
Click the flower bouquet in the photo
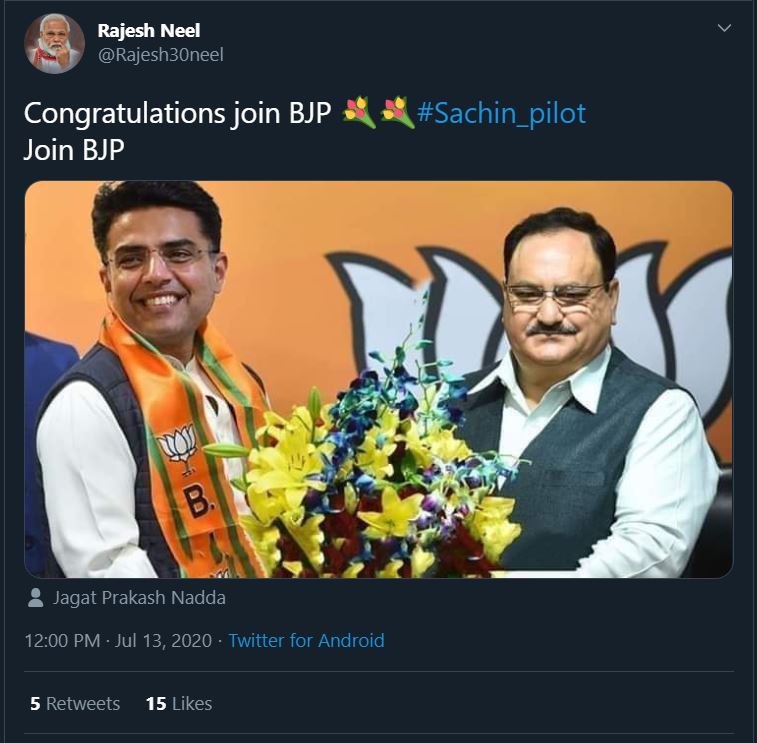pyautogui.click(x=380, y=470)
